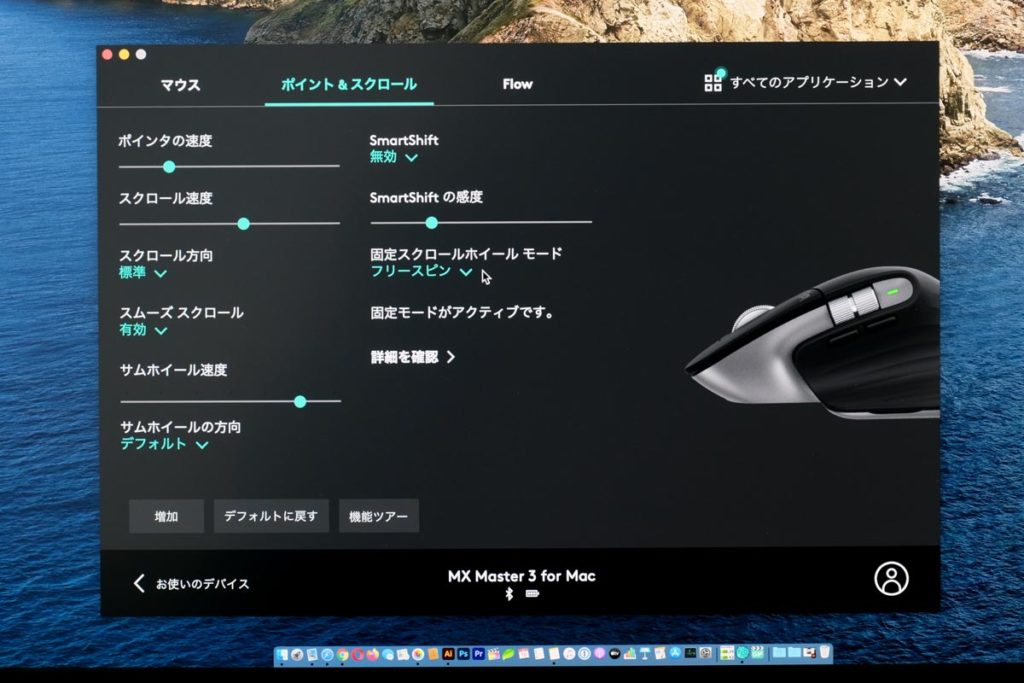Click the green mode-shift button on the mouse
The width and height of the screenshot is (1024, 683).
click(x=891, y=292)
